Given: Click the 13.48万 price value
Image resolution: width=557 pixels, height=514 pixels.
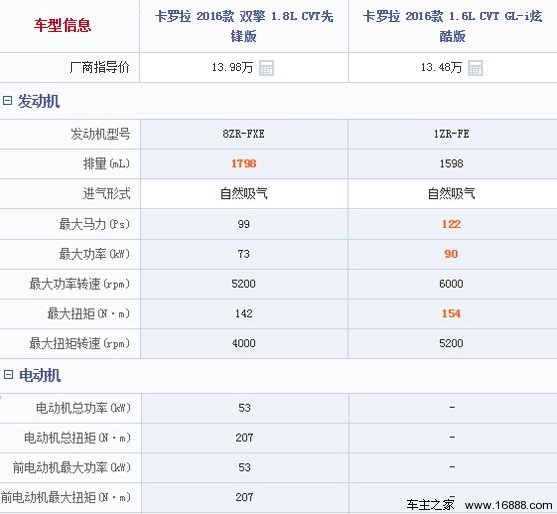Looking at the screenshot, I should coord(441,67).
